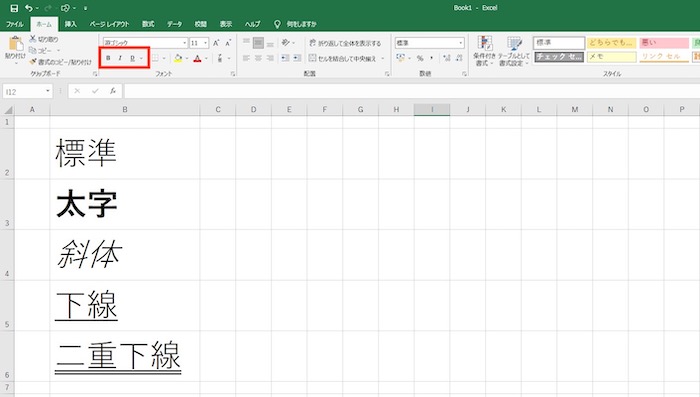The height and width of the screenshot is (397, 700).
Task: Apply the 標準 cell style
Action: point(559,43)
